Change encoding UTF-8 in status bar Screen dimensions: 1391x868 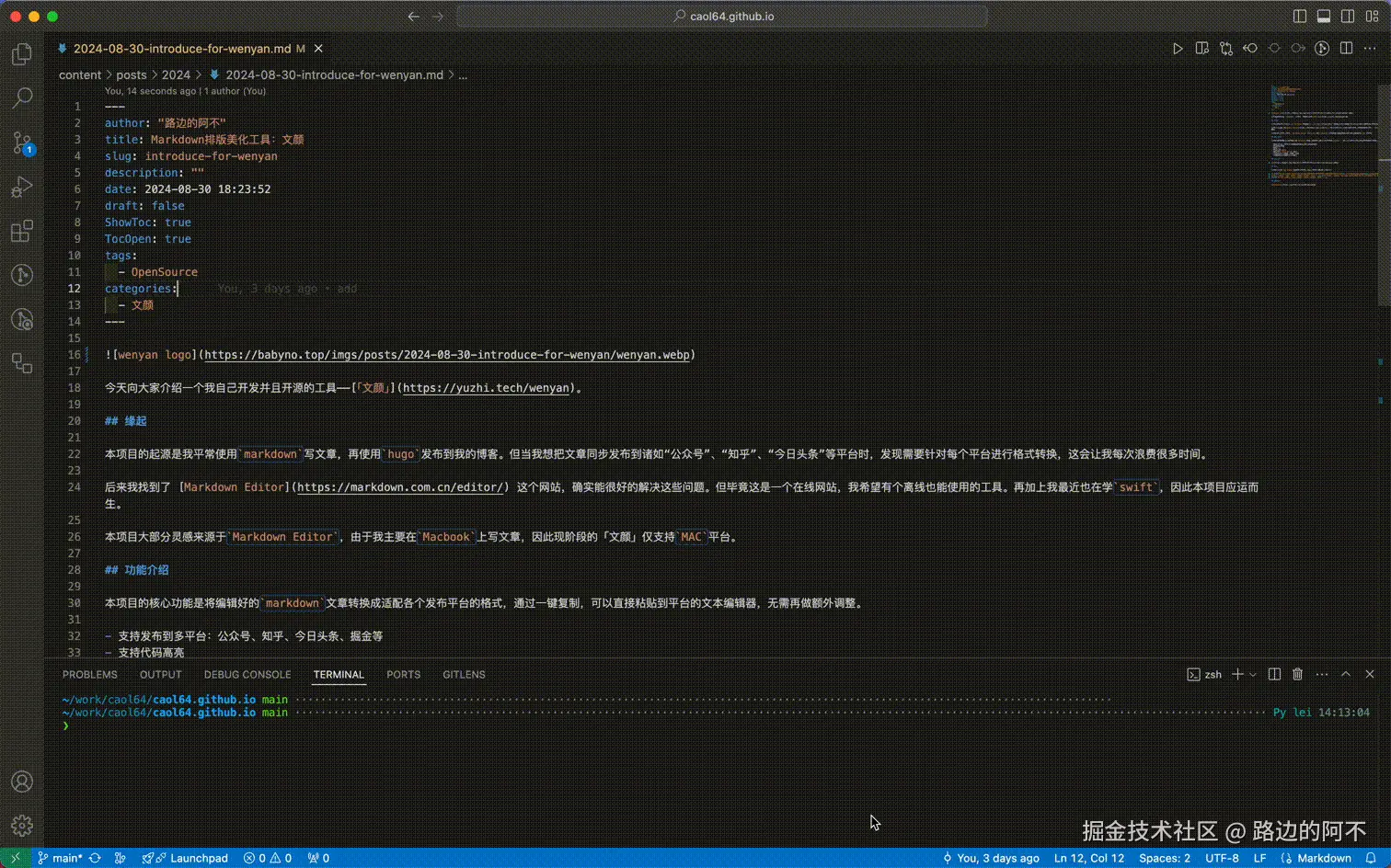pos(1222,858)
